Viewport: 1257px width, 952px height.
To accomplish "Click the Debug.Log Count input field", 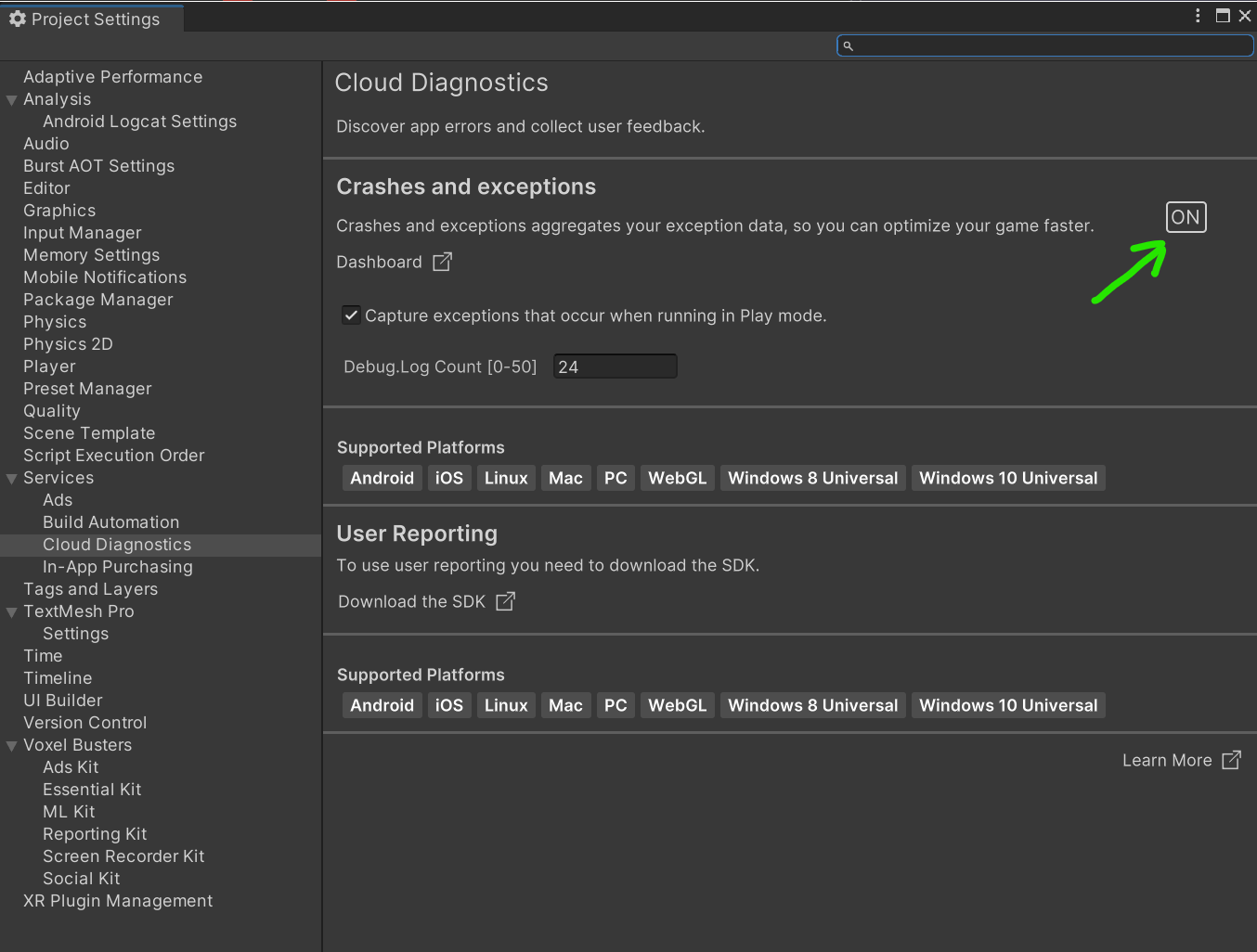I will (615, 367).
